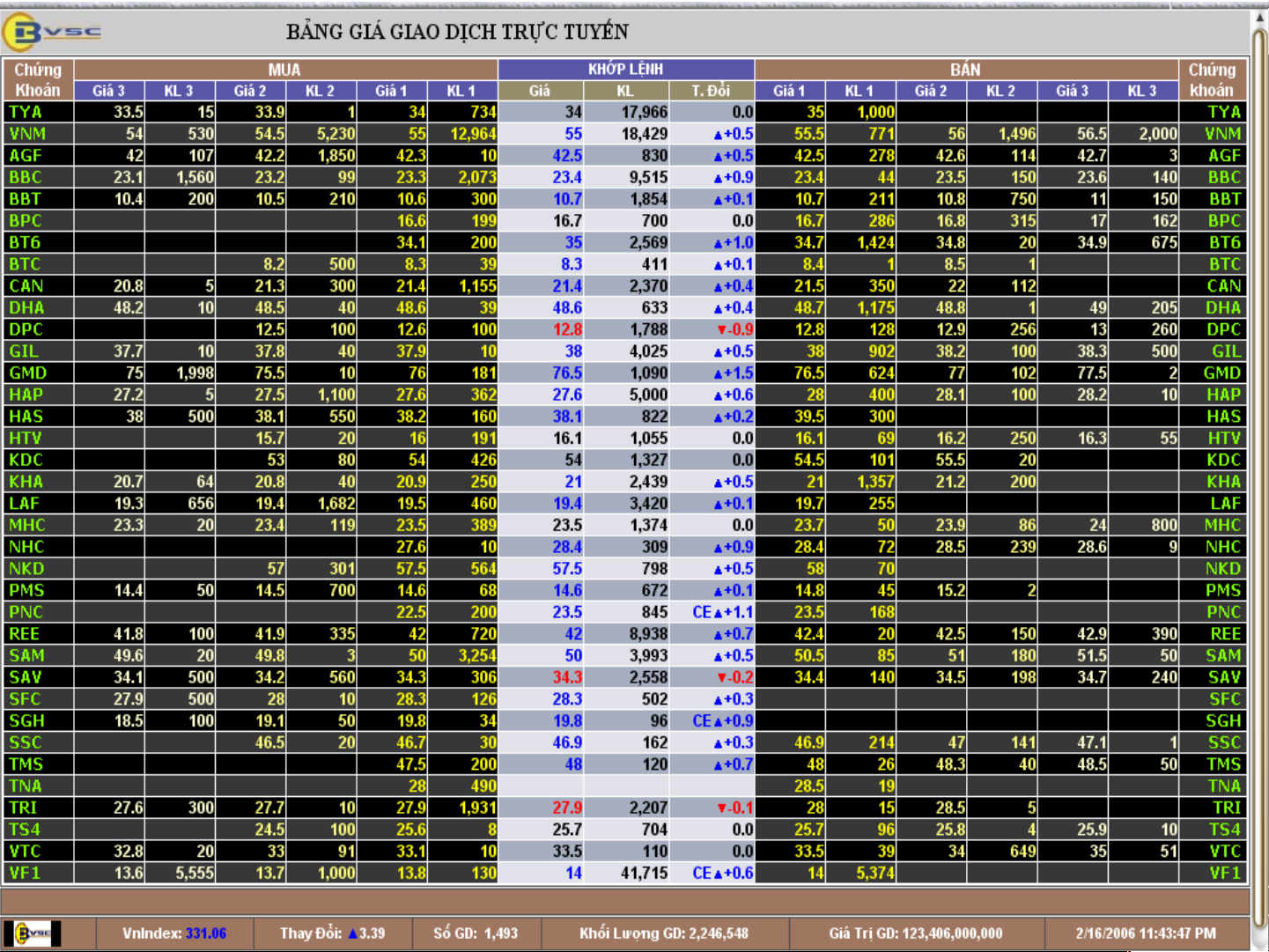Click the small BVSC logo in status bar
Screen dimensions: 1269x952
coord(33,934)
